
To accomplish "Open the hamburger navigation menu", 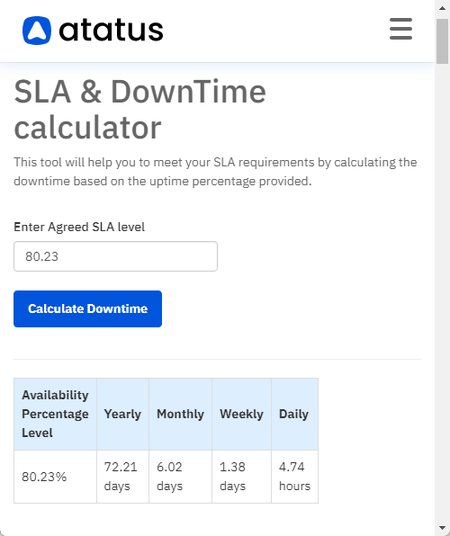I will click(x=401, y=29).
